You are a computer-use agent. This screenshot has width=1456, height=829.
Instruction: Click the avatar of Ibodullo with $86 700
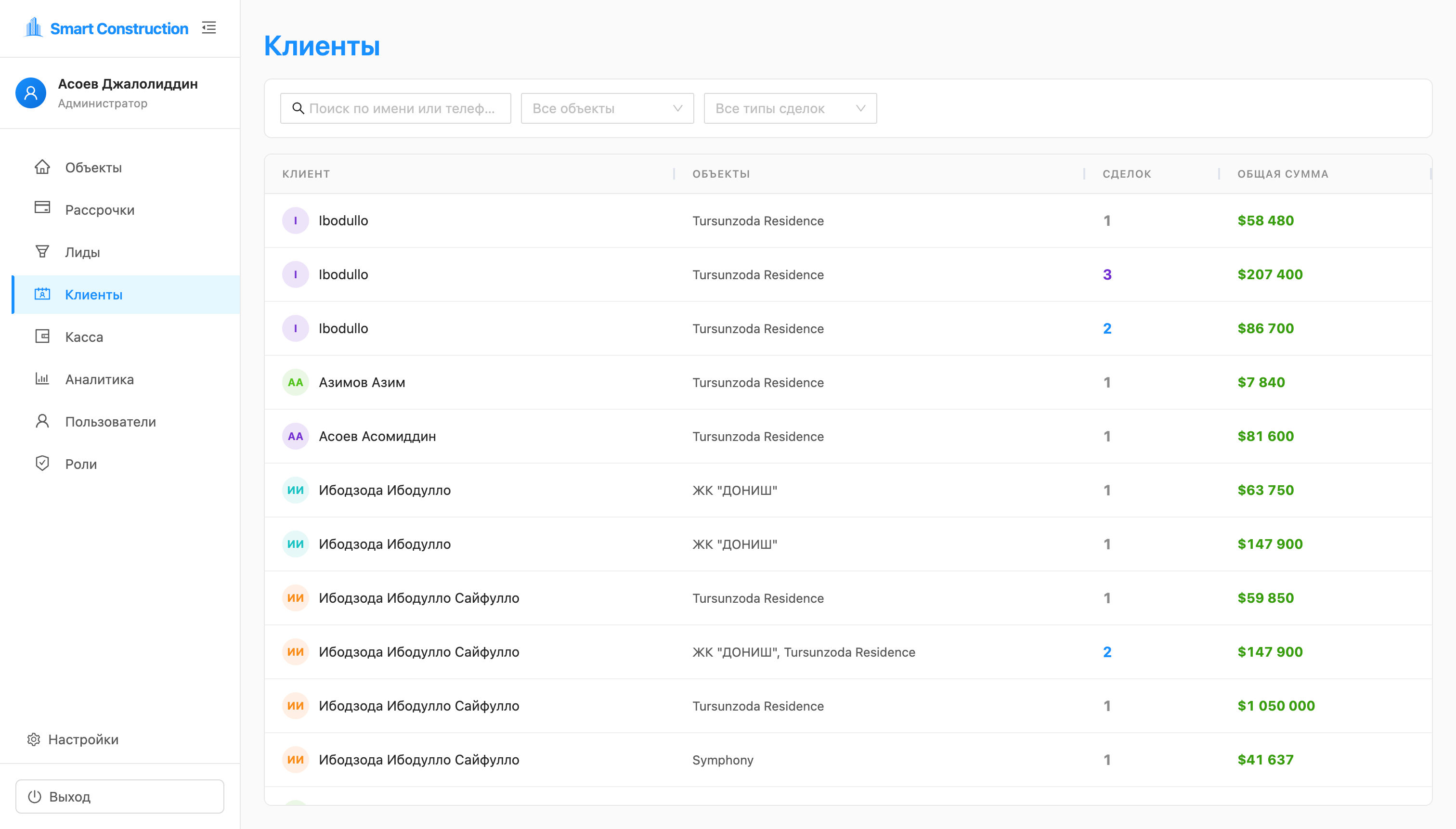pyautogui.click(x=296, y=328)
